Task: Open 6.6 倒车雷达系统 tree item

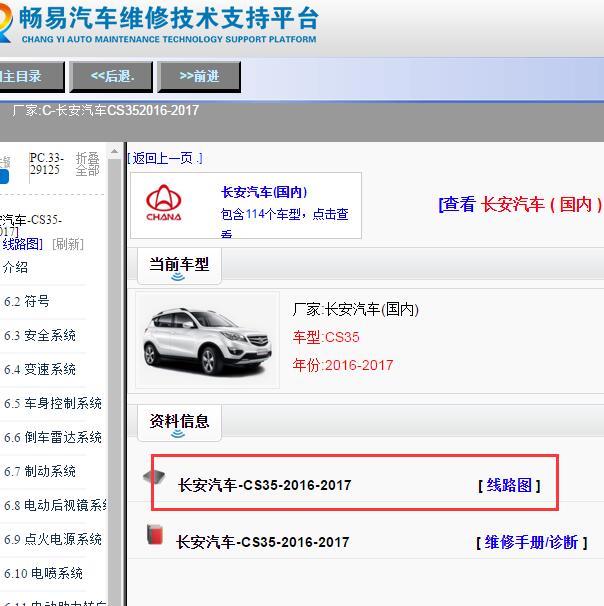Action: [x=53, y=437]
